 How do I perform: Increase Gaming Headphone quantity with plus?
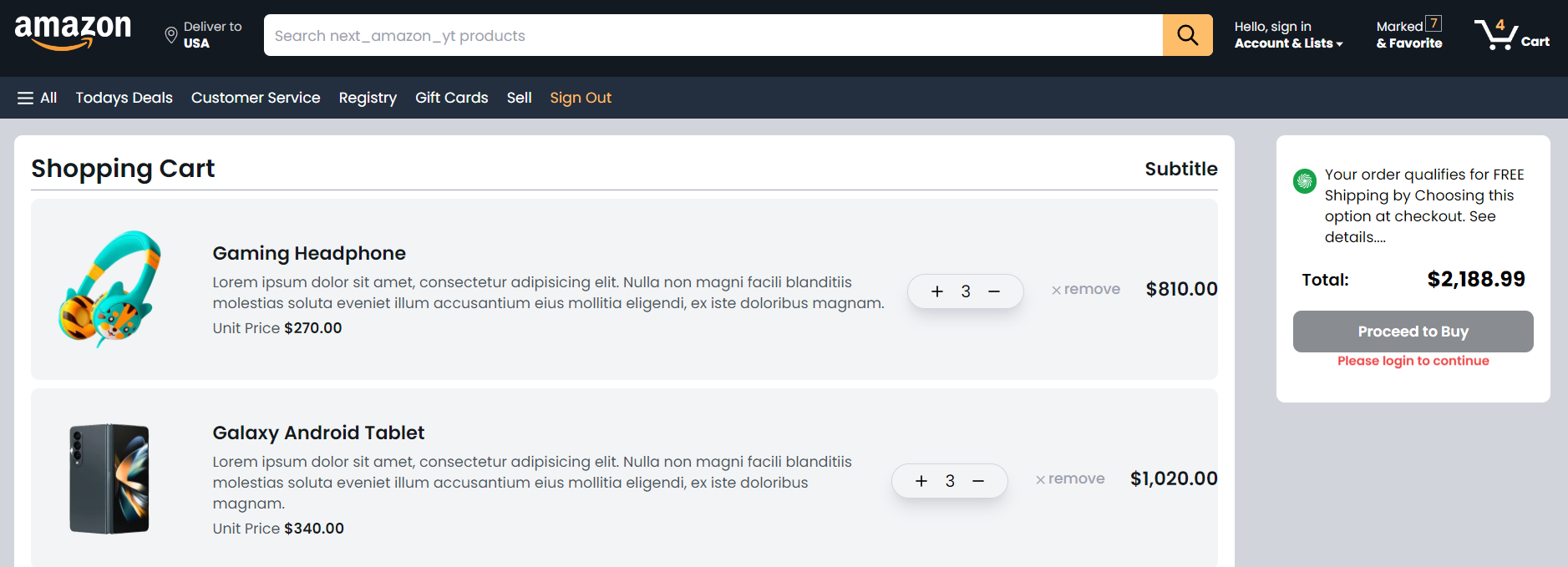(x=937, y=291)
